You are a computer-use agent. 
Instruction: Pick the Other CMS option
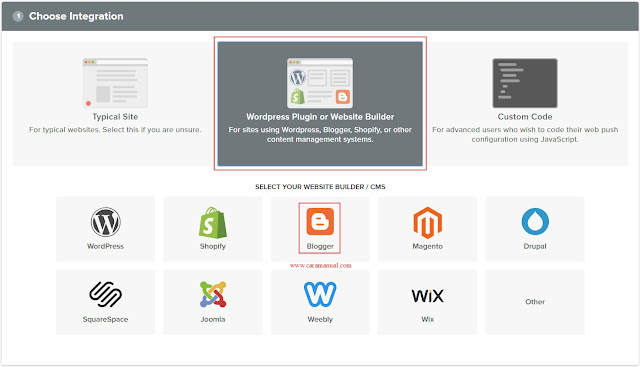[535, 302]
